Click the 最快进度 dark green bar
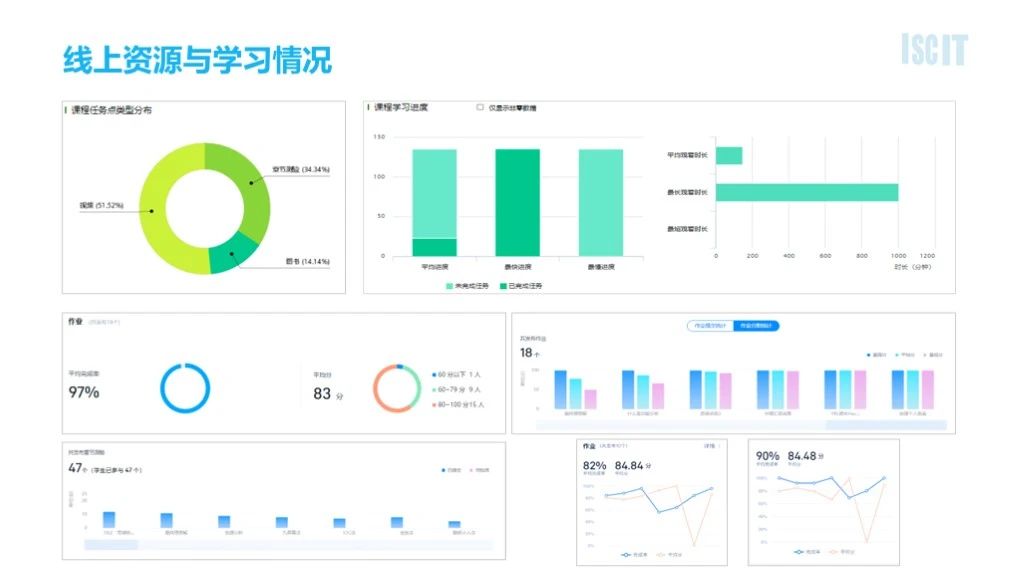 (x=517, y=202)
